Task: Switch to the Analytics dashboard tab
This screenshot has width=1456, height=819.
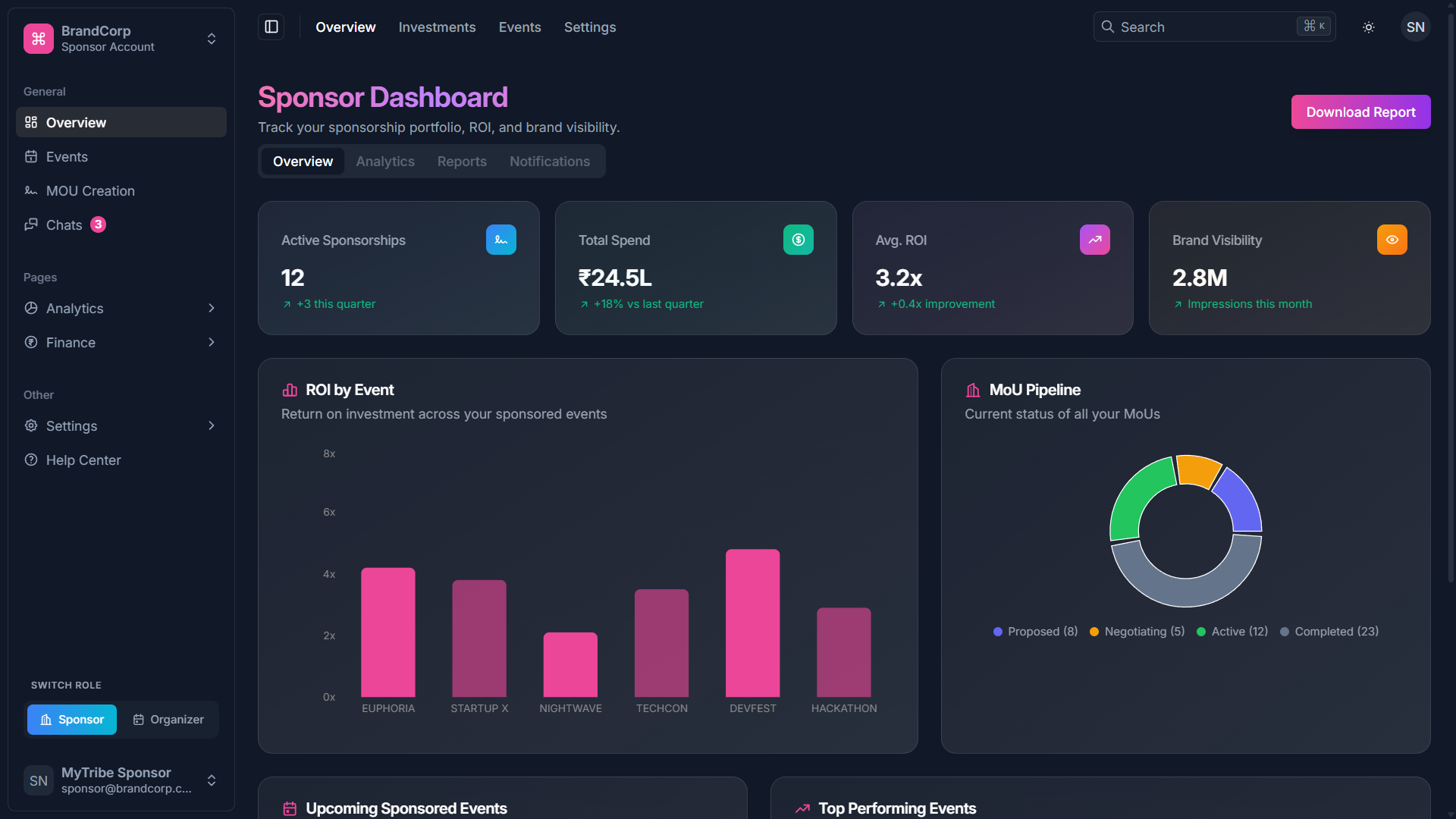Action: 385,162
